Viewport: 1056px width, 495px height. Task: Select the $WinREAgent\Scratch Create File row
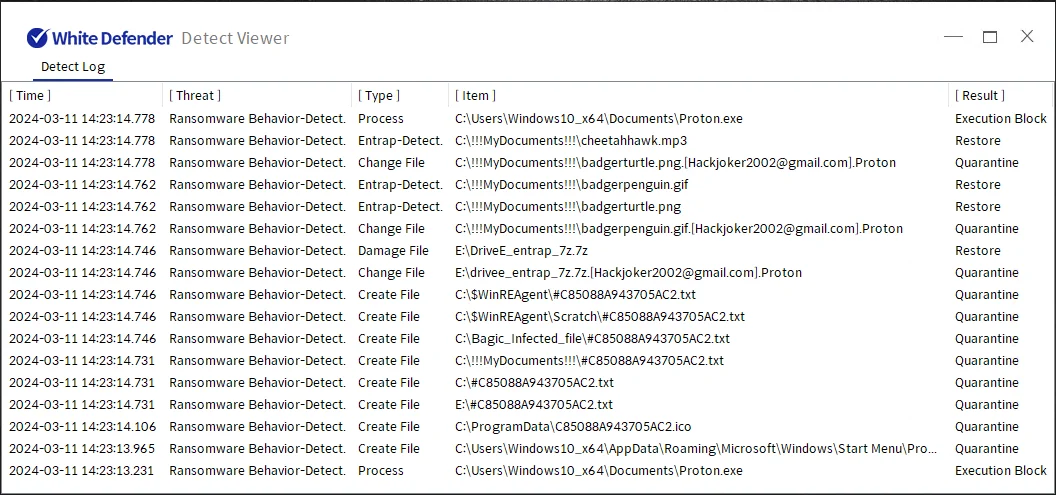tap(599, 317)
